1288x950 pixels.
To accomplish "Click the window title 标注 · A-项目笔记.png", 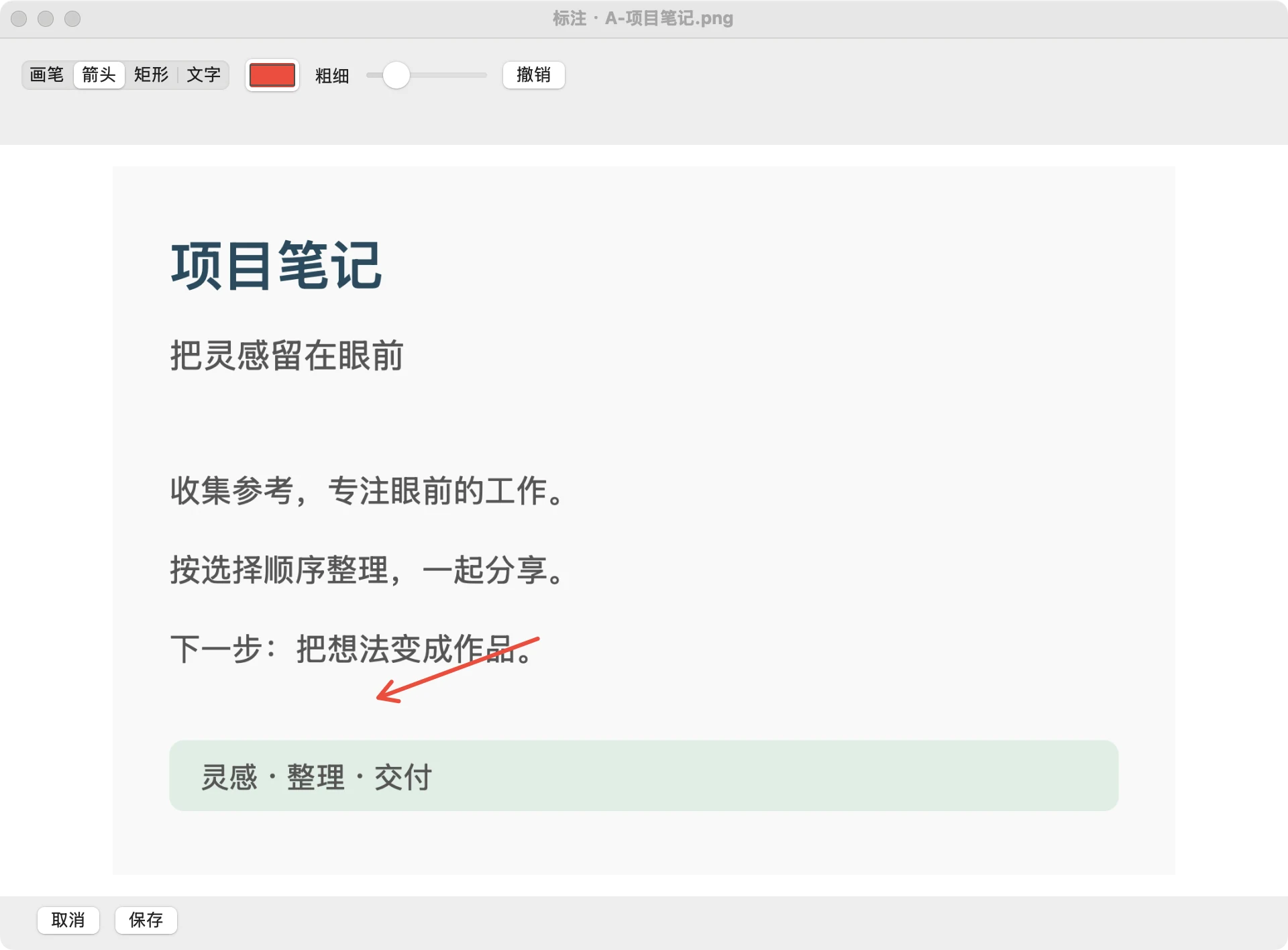I will pos(643,18).
